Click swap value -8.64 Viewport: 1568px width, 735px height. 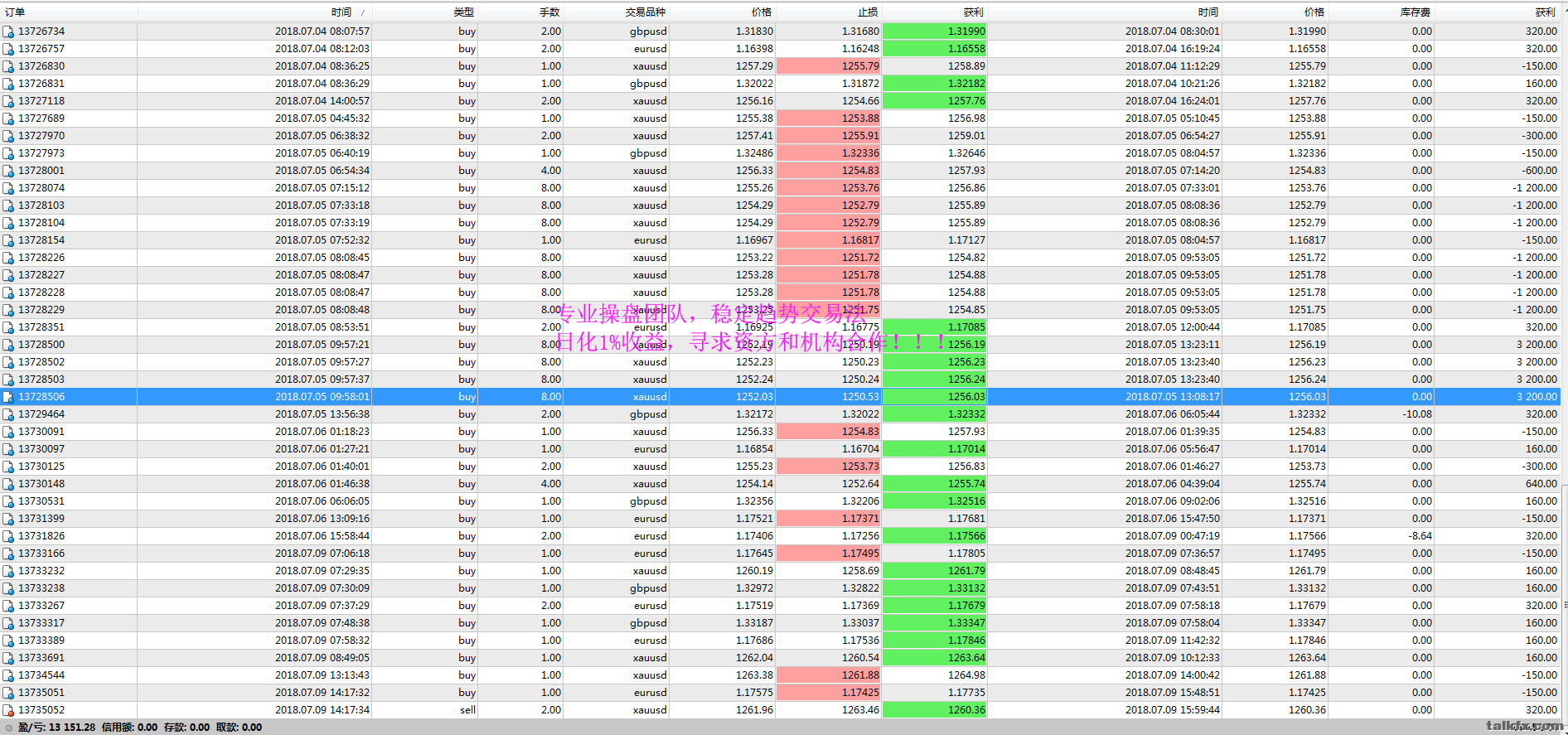click(1420, 536)
